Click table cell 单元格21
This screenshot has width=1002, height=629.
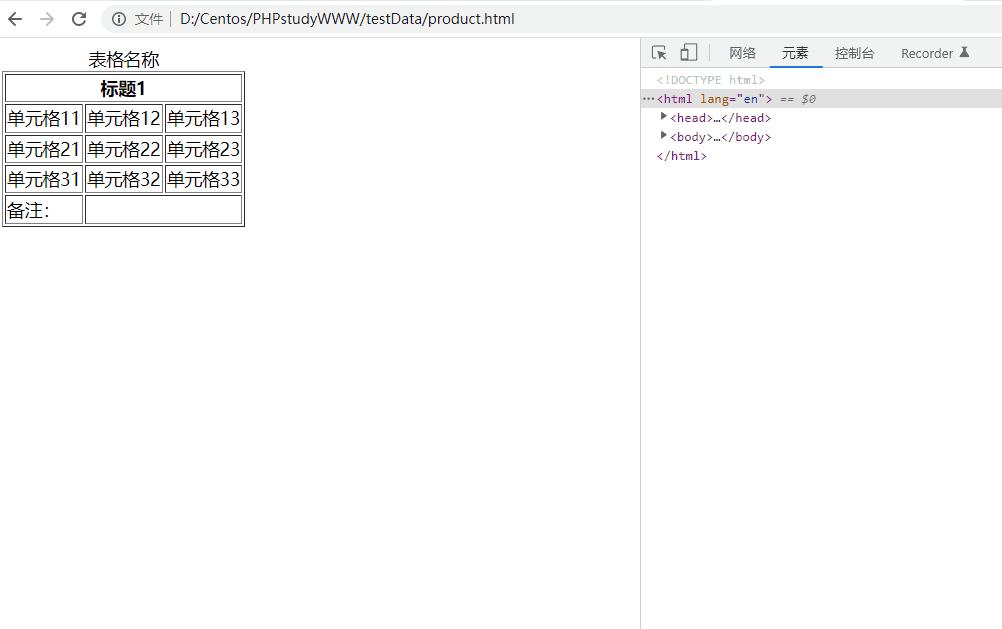pos(44,149)
